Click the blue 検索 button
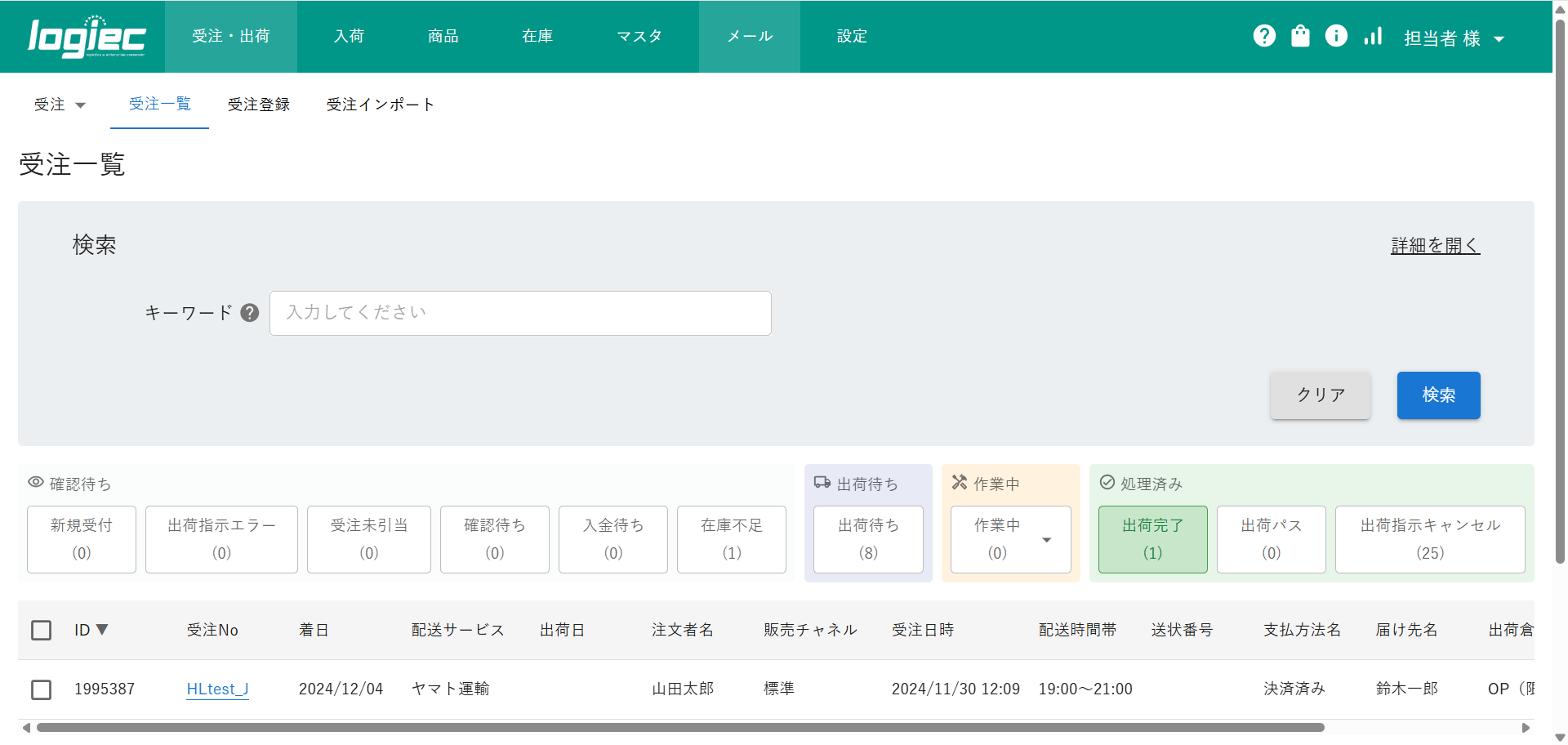This screenshot has height=745, width=1568. point(1438,395)
